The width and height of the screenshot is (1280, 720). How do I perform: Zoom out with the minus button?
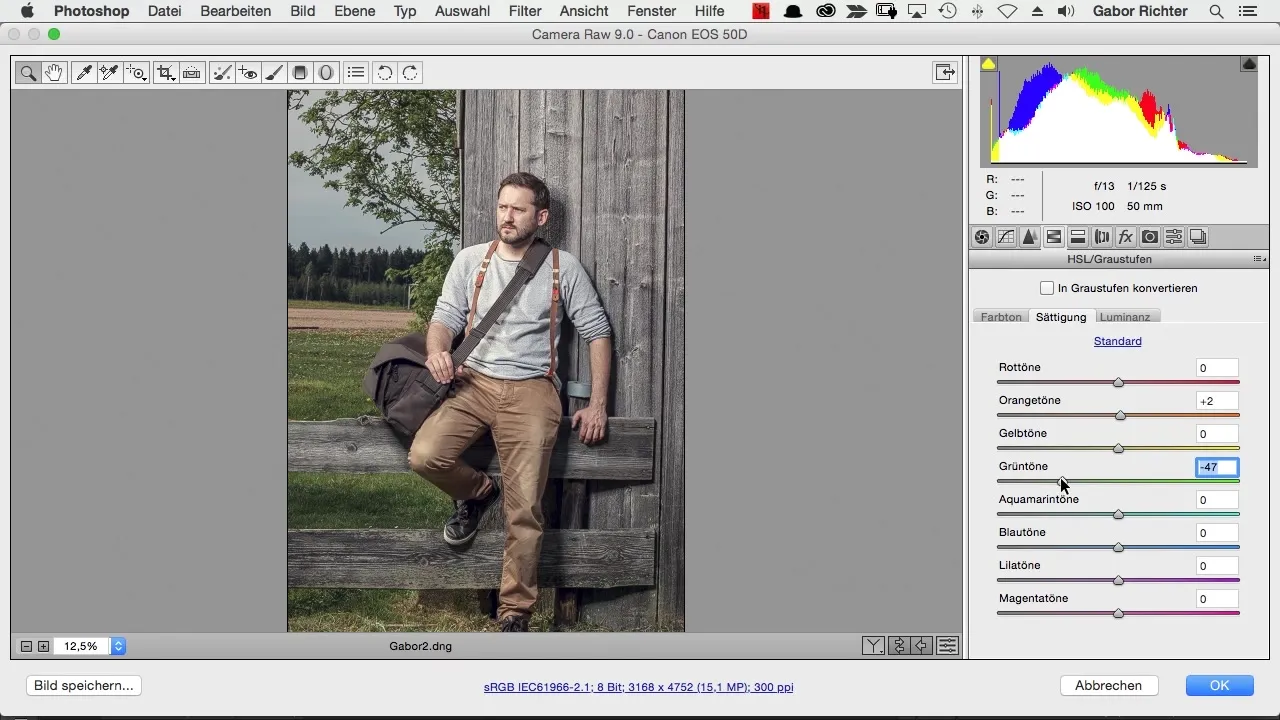(x=27, y=646)
